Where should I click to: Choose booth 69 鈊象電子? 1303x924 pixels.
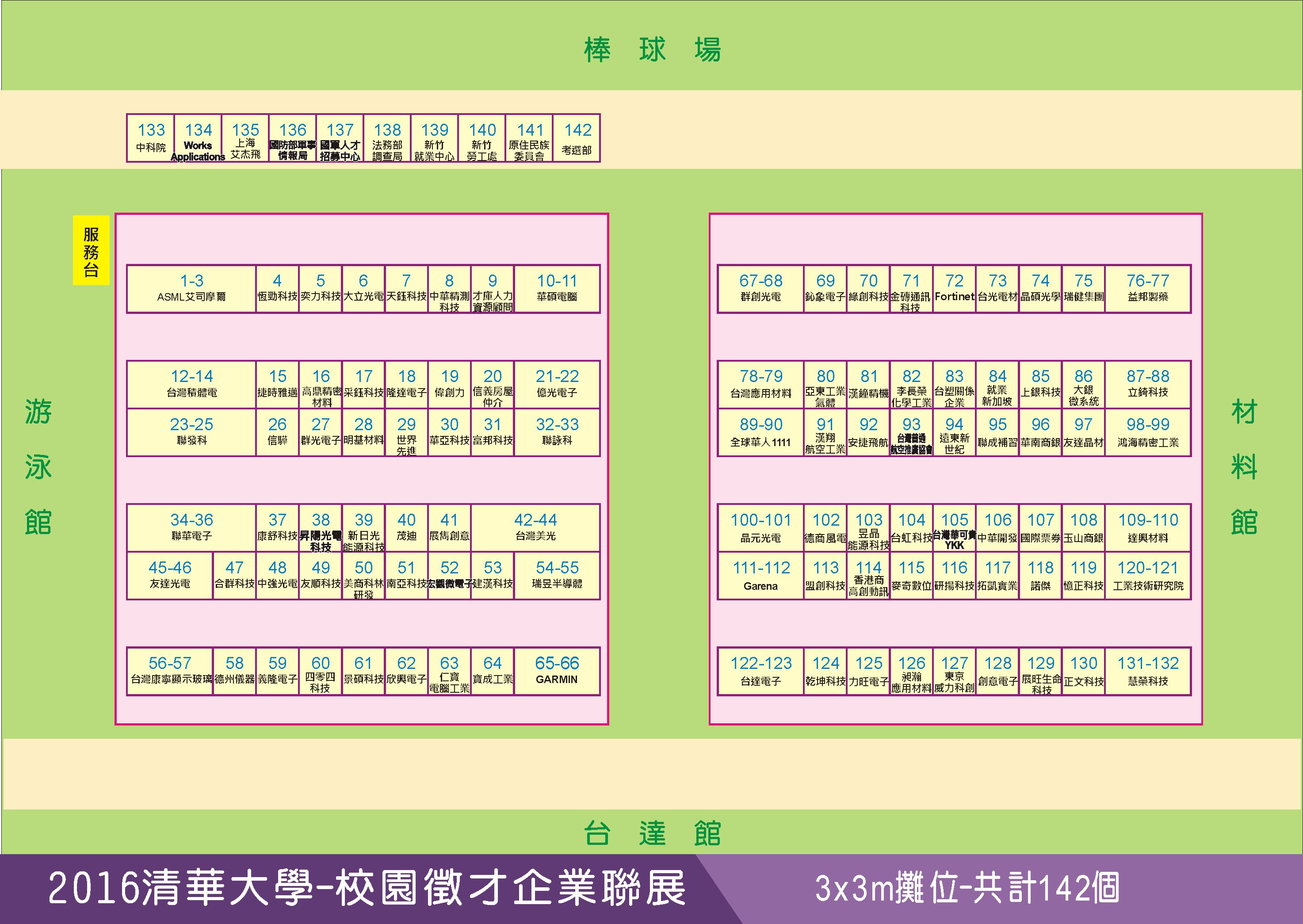click(825, 288)
